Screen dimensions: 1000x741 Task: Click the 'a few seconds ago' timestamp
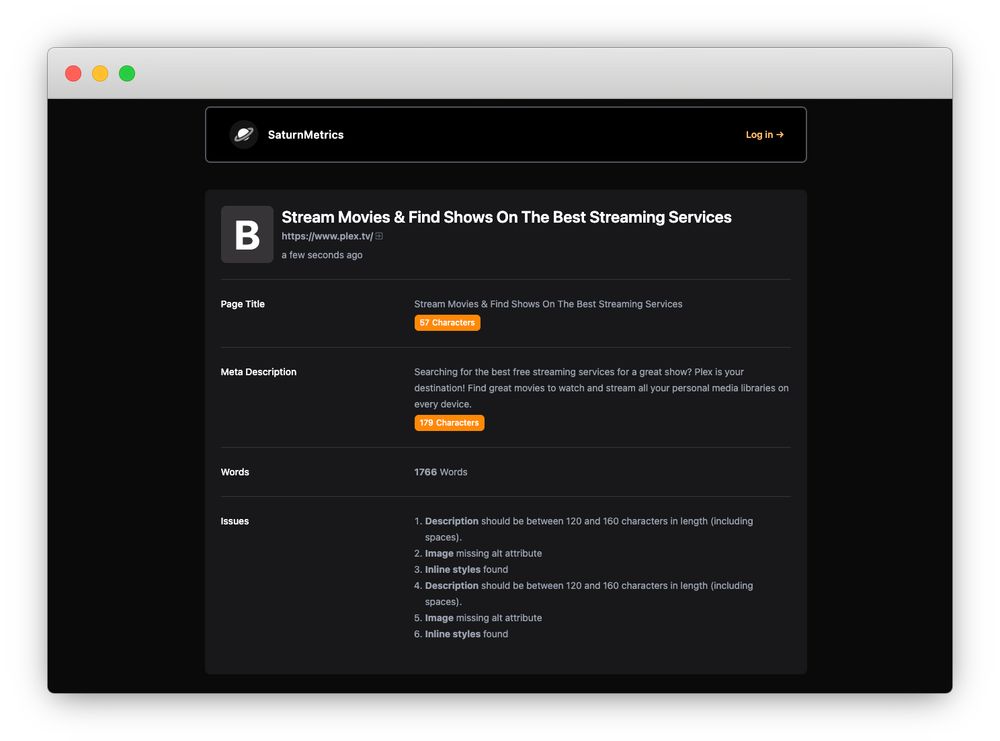(x=322, y=254)
